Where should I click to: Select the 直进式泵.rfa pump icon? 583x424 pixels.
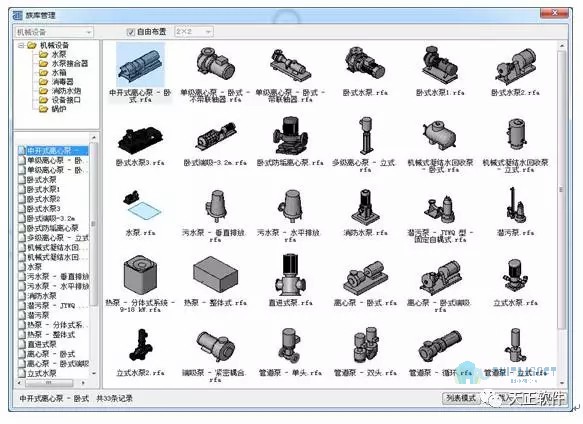(290, 275)
